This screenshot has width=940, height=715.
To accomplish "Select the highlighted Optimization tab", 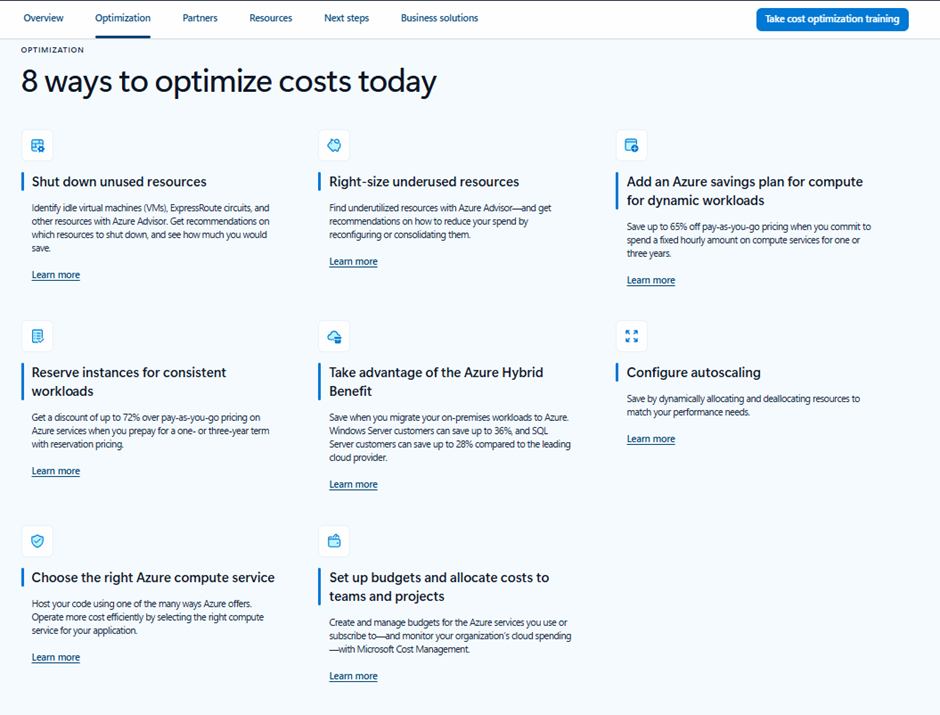I will coord(122,17).
